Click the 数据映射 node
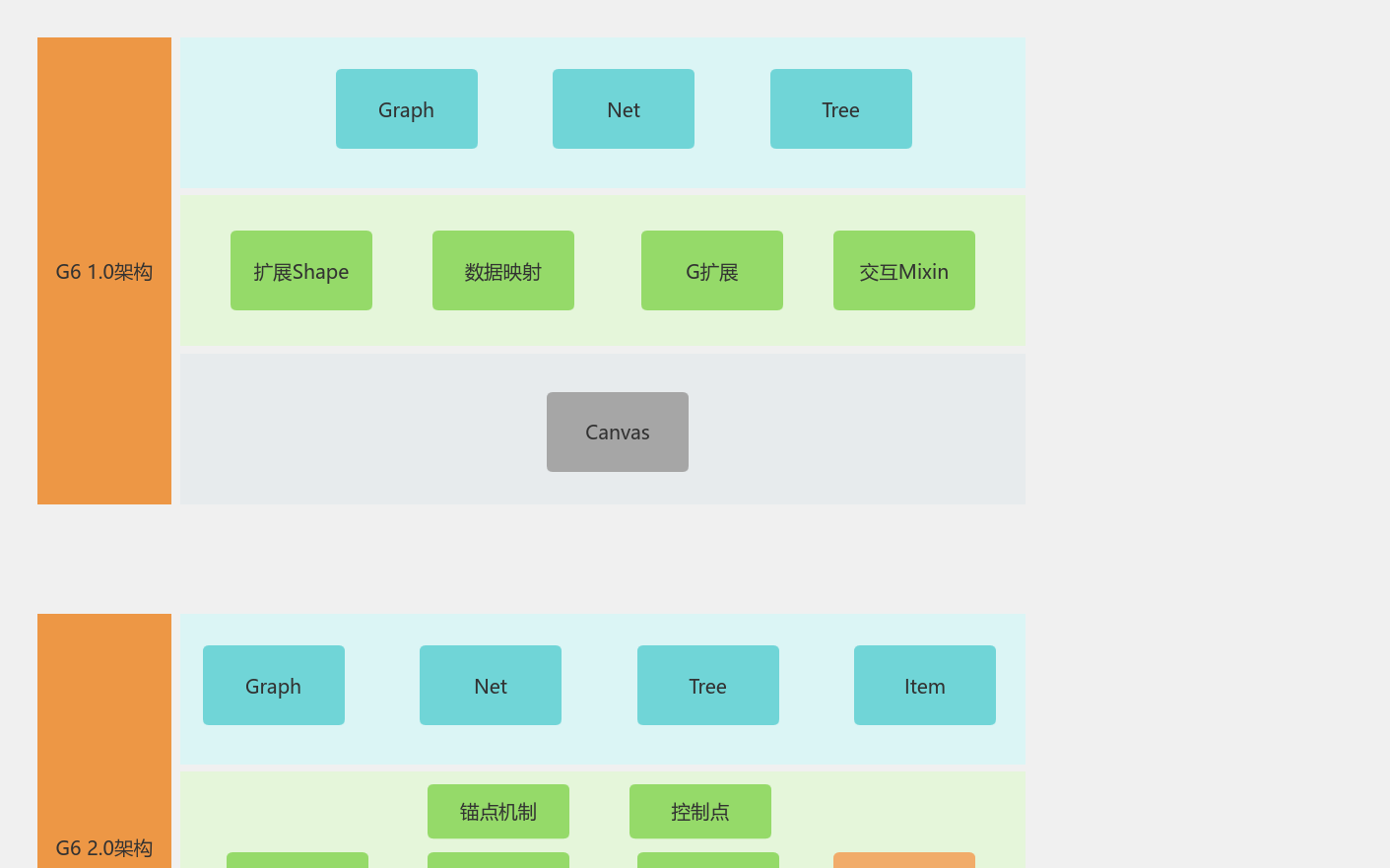The height and width of the screenshot is (868, 1390). coord(503,271)
